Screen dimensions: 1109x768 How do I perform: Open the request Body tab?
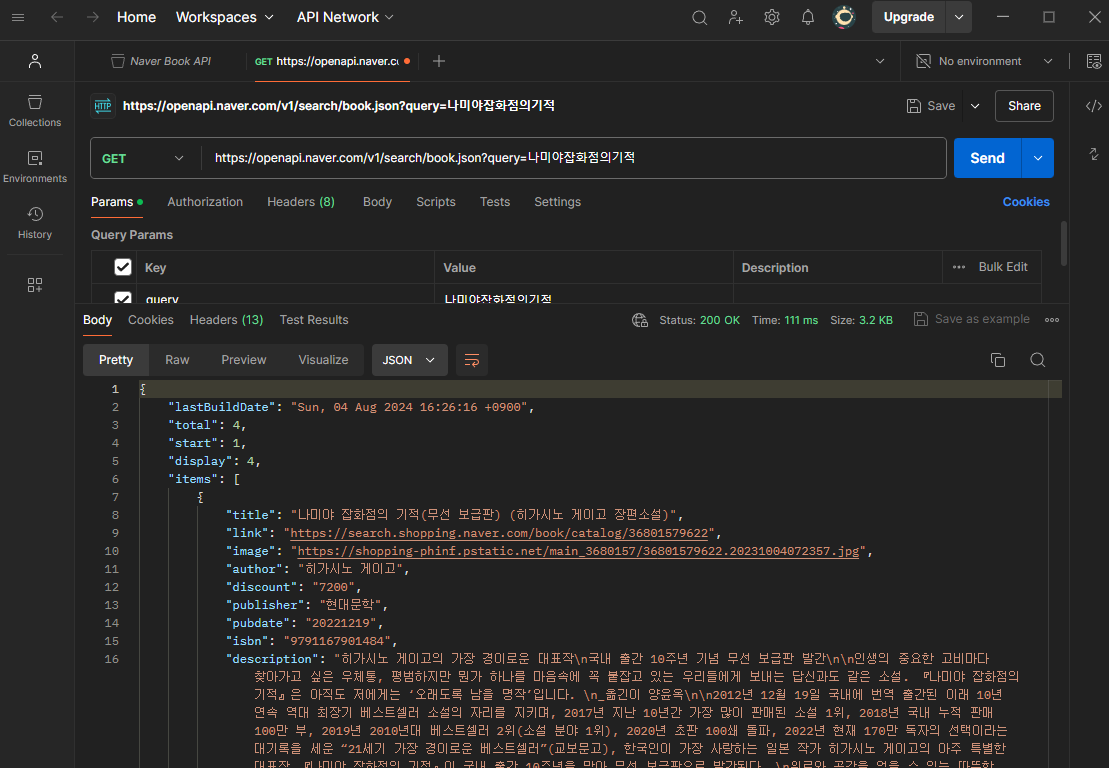pos(377,202)
